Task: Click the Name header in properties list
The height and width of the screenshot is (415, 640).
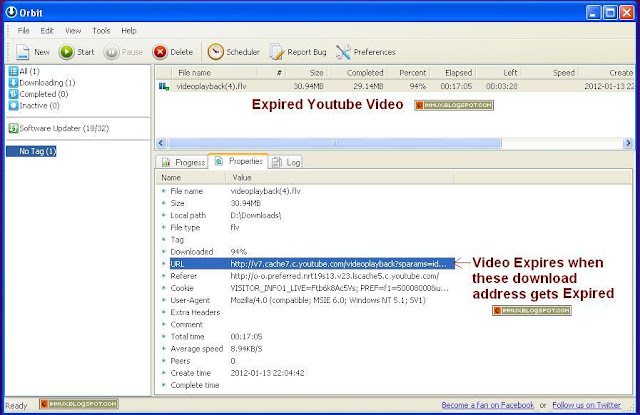Action: (x=191, y=178)
